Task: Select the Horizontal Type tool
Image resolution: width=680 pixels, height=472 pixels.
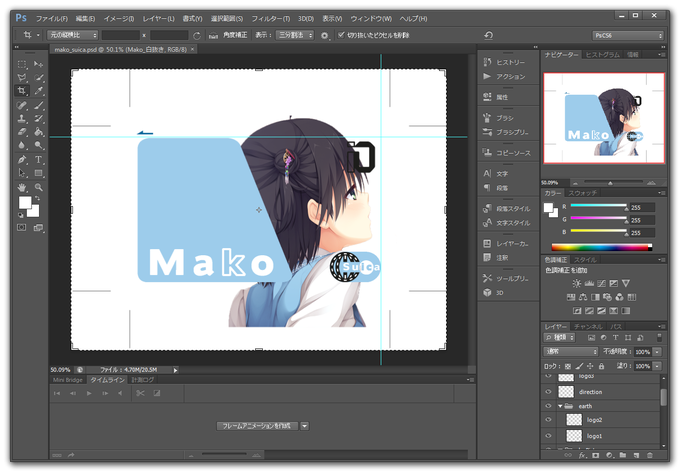Action: 39,159
